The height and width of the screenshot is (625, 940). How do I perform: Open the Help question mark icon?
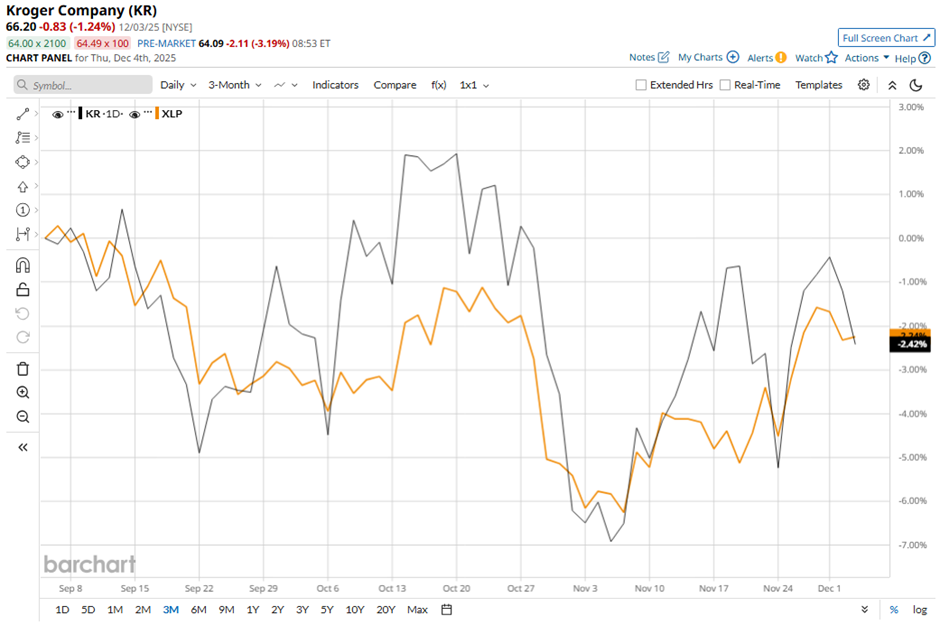pyautogui.click(x=924, y=58)
